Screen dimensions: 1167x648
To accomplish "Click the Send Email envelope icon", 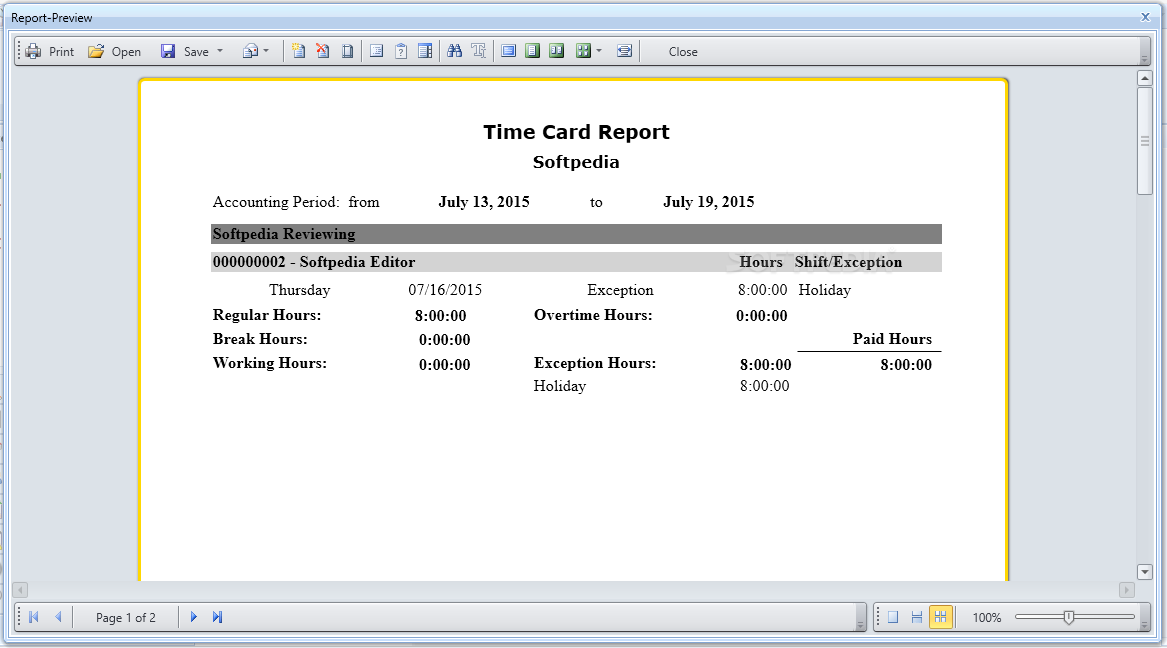I will [251, 51].
